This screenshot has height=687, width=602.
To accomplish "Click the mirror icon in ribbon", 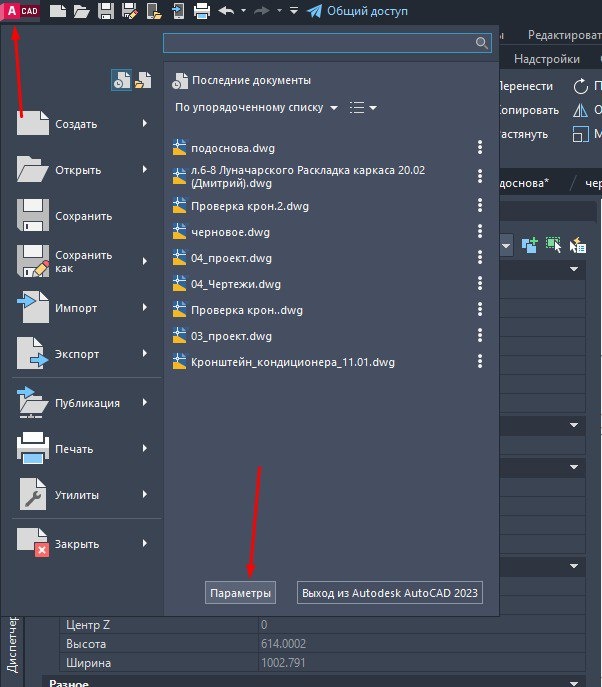I will pos(581,110).
